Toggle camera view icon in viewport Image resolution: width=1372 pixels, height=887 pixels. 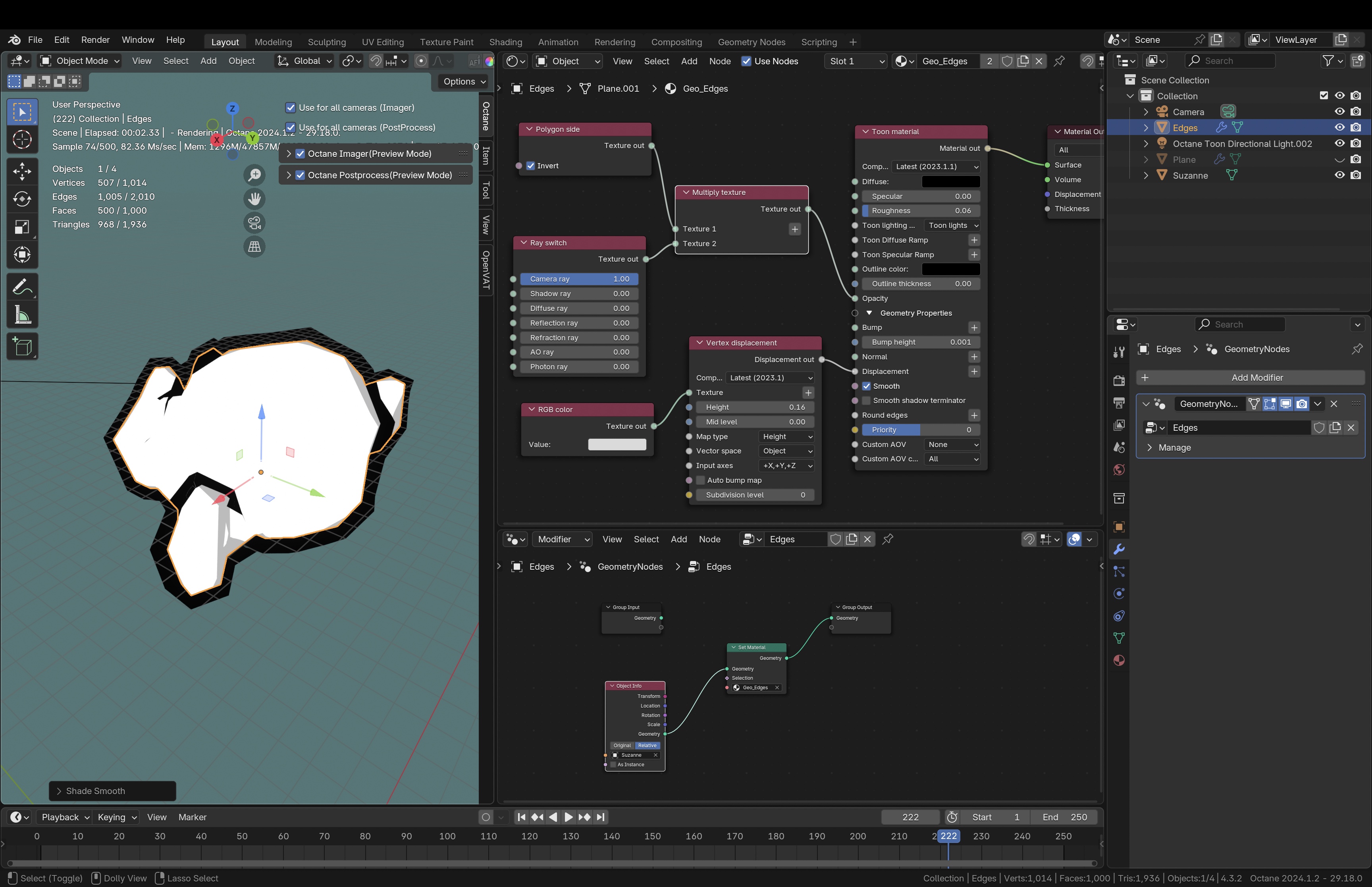coord(254,222)
